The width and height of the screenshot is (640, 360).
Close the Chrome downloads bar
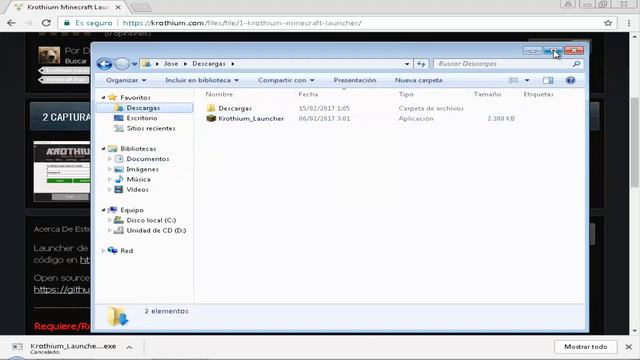pyautogui.click(x=629, y=347)
